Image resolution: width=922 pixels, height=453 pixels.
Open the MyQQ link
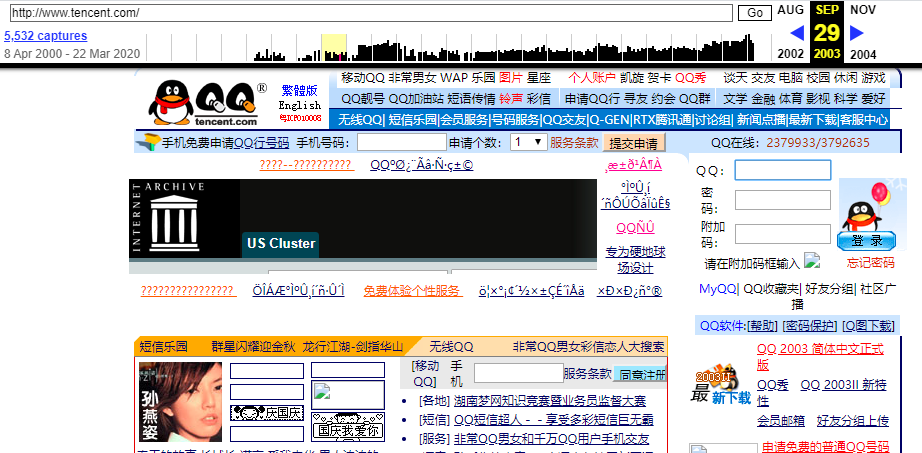point(717,289)
